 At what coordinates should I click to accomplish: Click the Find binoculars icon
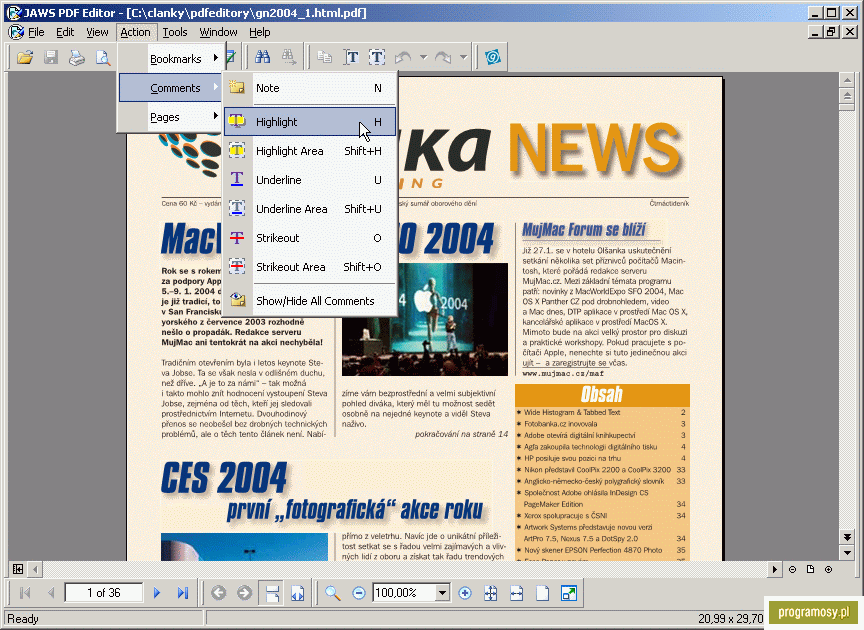(262, 57)
